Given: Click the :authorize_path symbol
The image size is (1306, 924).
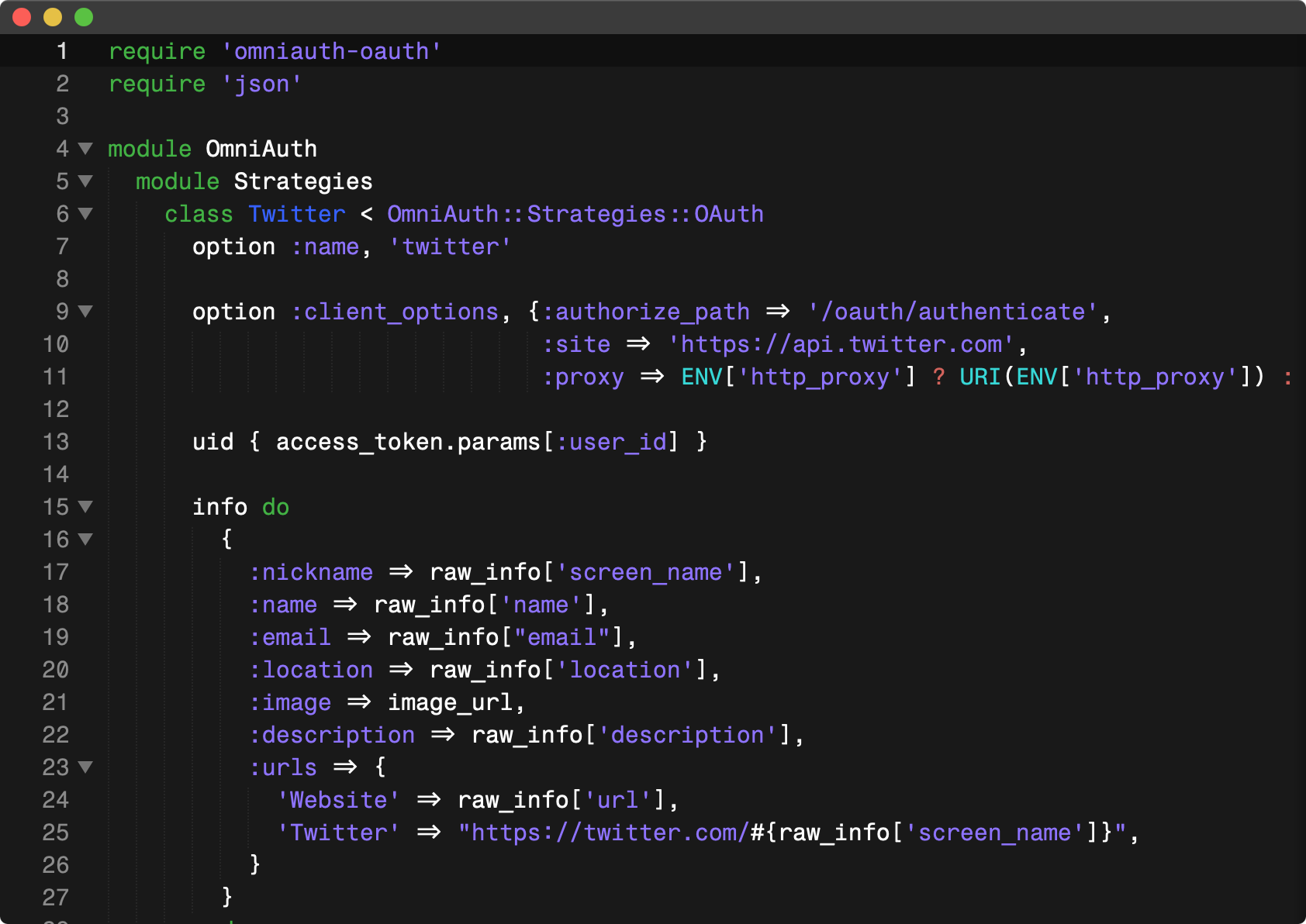Looking at the screenshot, I should [x=646, y=312].
